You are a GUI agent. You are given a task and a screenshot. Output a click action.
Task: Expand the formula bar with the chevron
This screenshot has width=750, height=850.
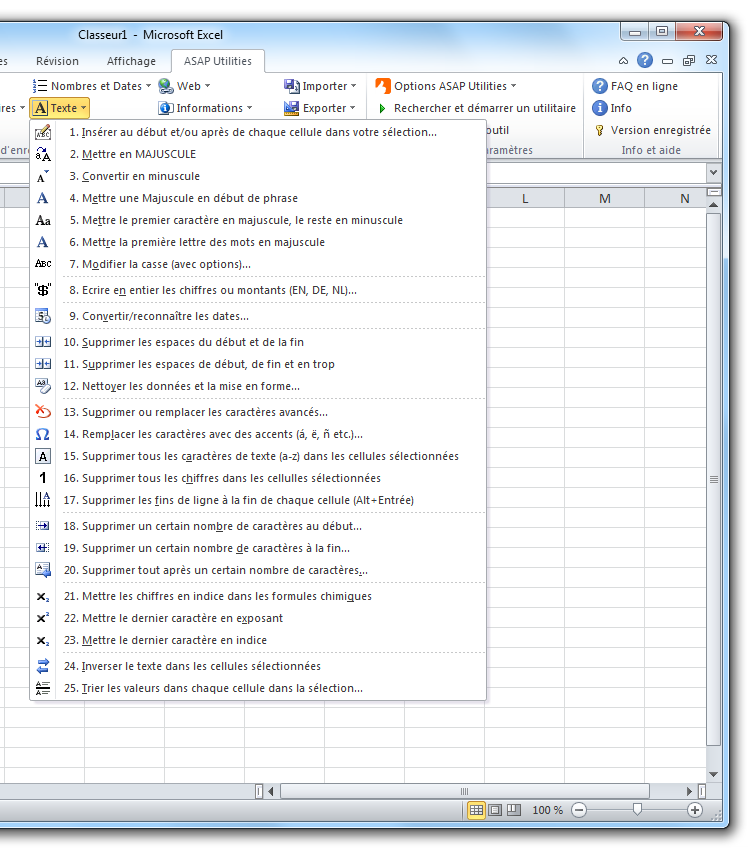click(713, 172)
